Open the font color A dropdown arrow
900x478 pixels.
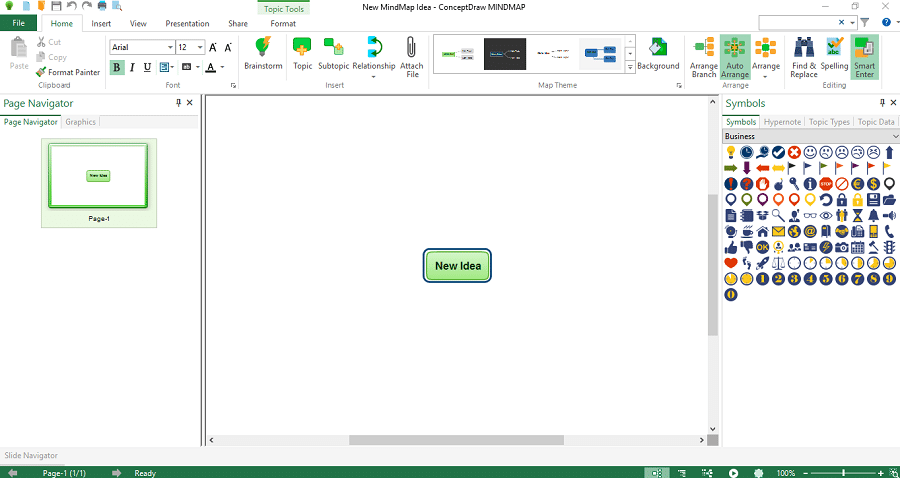222,67
